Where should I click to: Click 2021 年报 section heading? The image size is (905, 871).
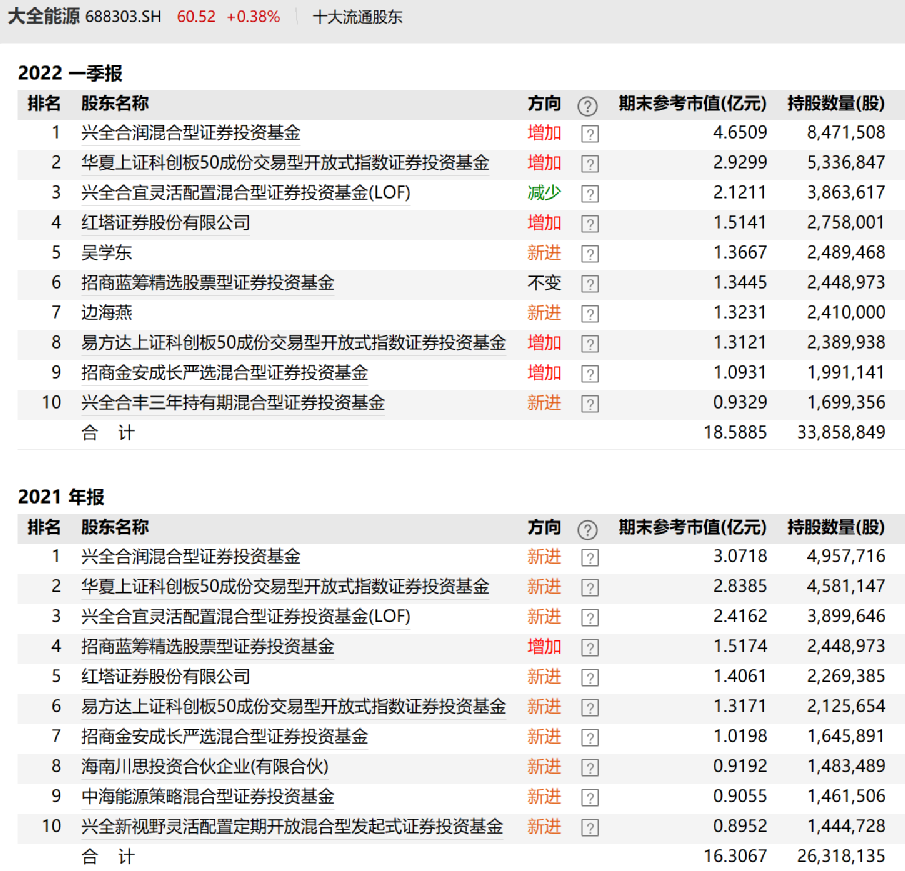pos(61,497)
